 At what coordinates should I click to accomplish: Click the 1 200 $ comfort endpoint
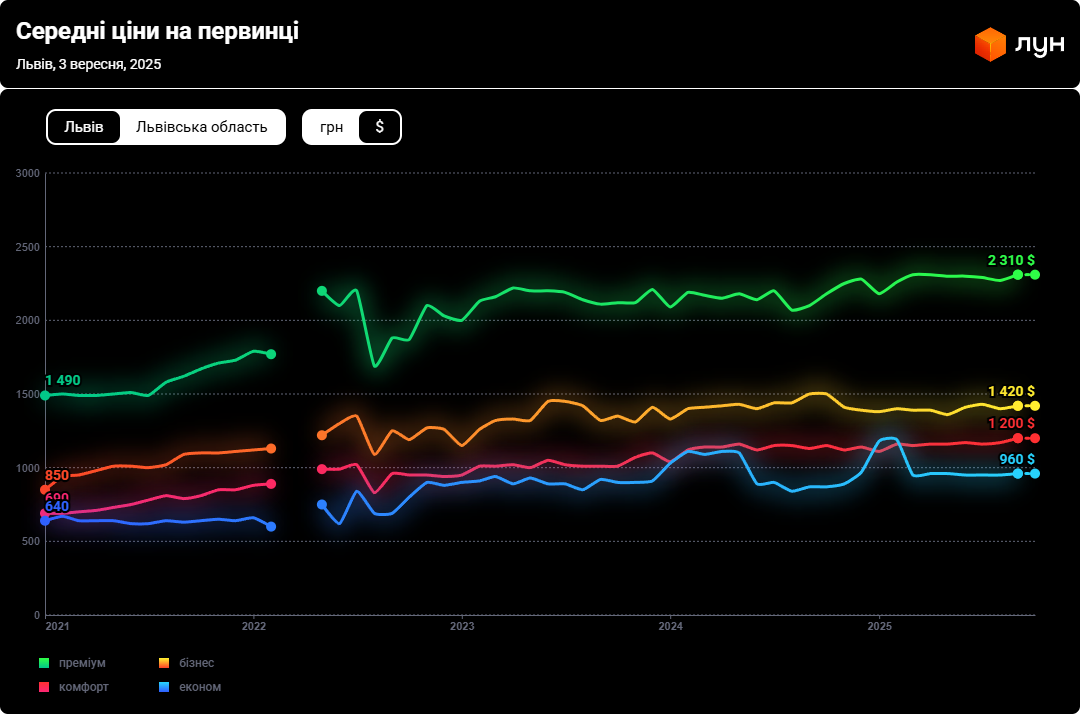1035,438
